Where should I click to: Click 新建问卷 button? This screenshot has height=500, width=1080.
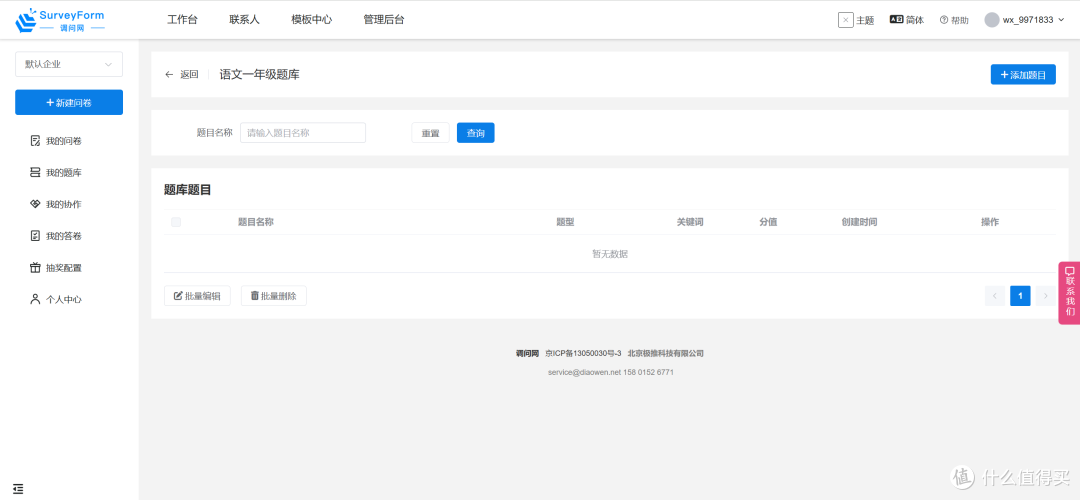[69, 103]
